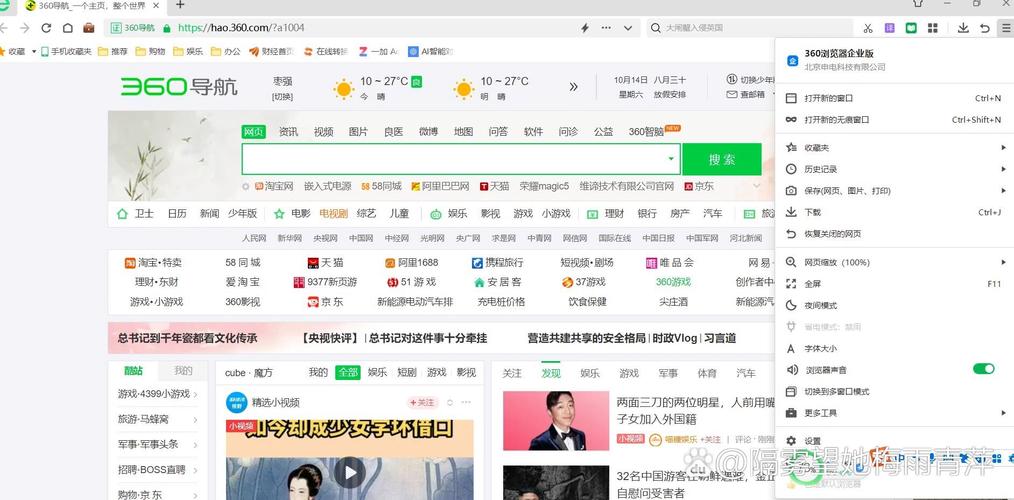Open the 天猫 site link
The image size is (1014, 500).
tap(325, 263)
